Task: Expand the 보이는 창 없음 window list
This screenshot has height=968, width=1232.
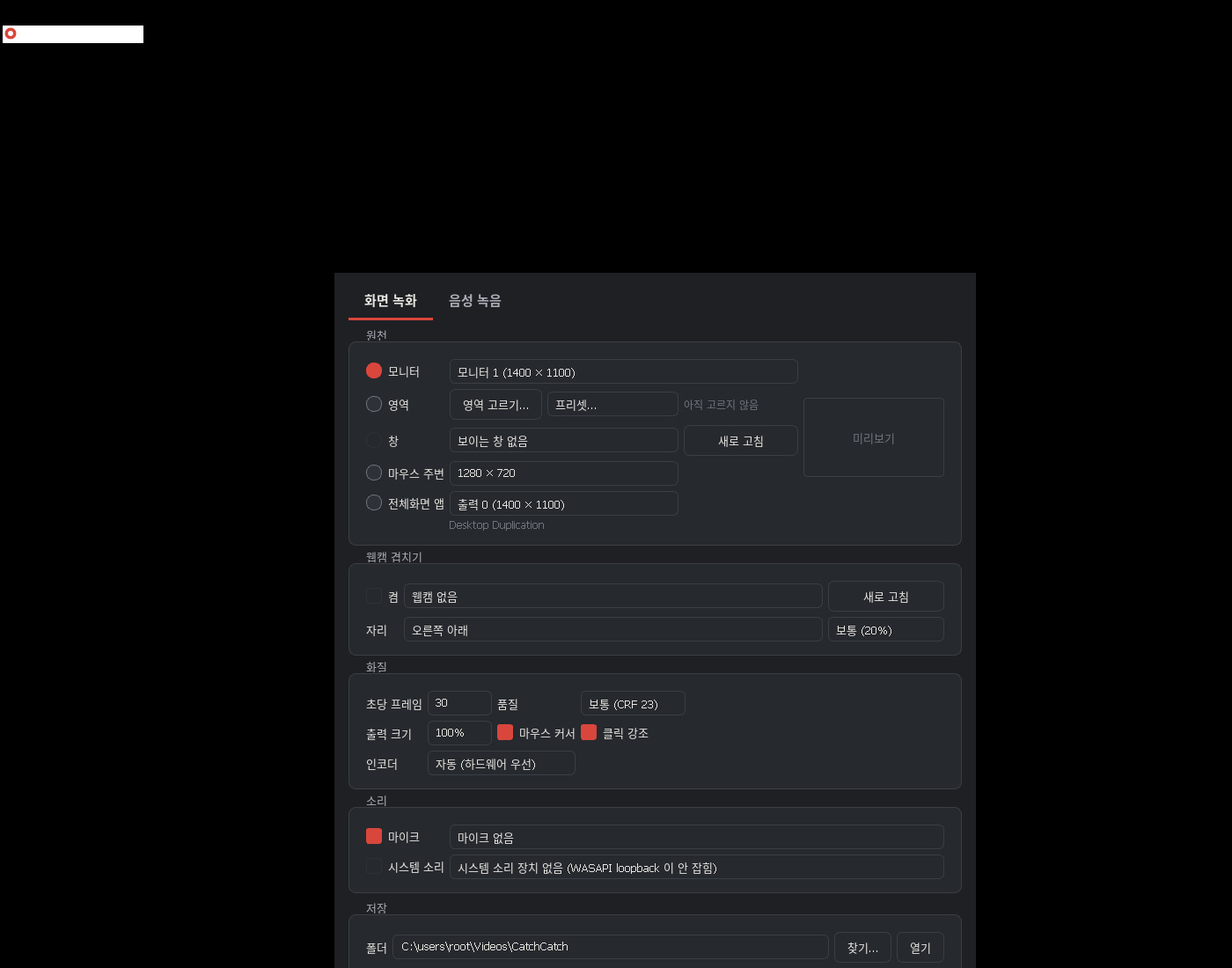Action: 564,440
